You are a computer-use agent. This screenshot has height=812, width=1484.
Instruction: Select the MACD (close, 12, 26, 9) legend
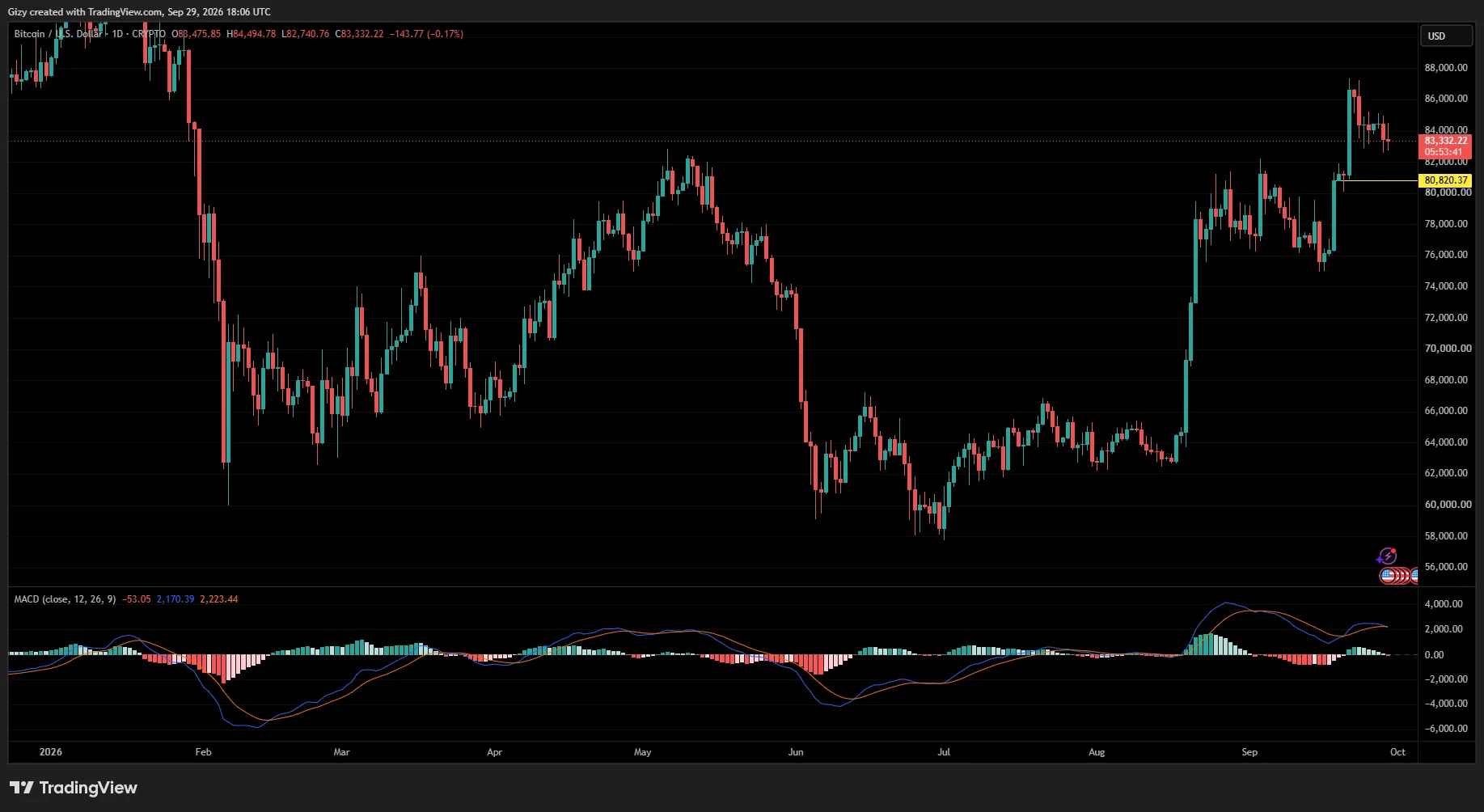click(65, 599)
